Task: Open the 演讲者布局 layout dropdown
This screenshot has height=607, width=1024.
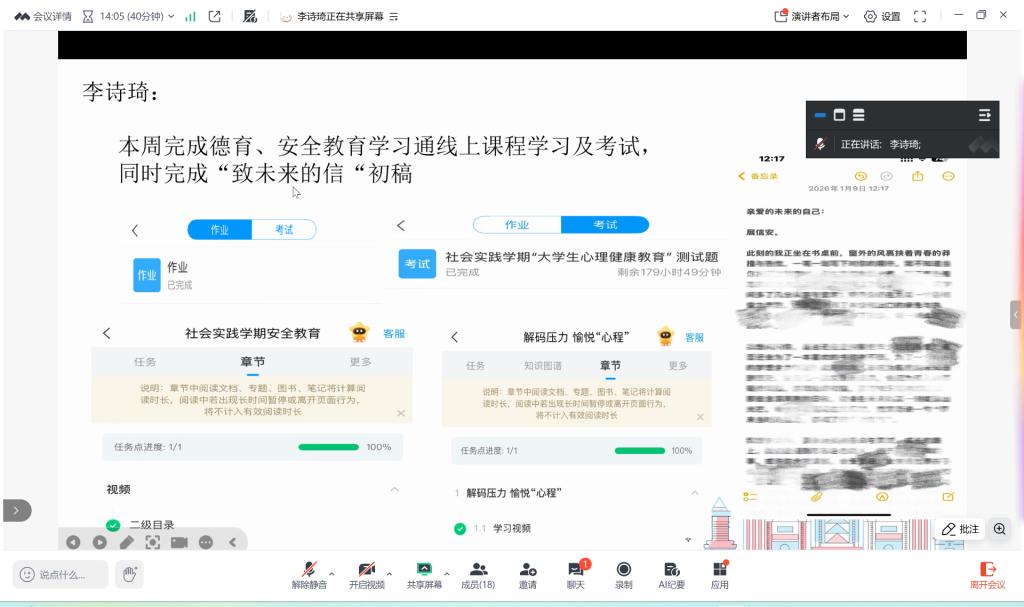Action: [x=812, y=16]
